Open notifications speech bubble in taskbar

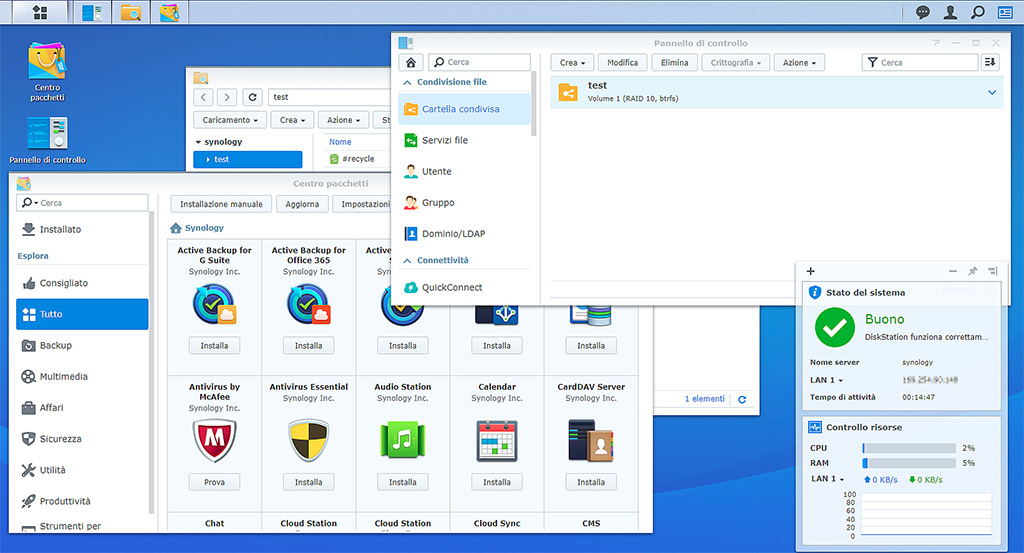click(x=923, y=12)
